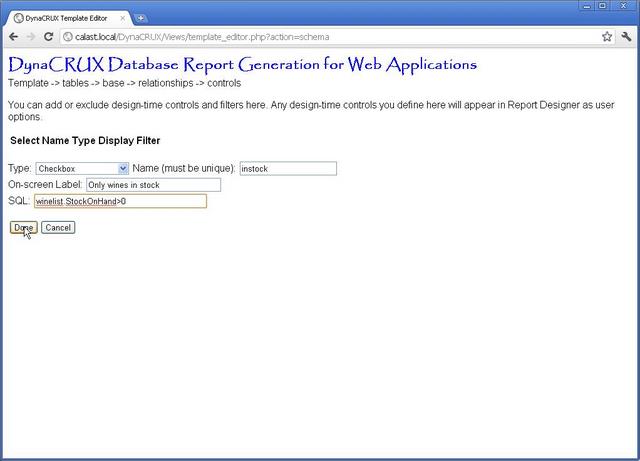
Task: Click the 'Select Name Type Display Filter' header
Action: point(85,140)
